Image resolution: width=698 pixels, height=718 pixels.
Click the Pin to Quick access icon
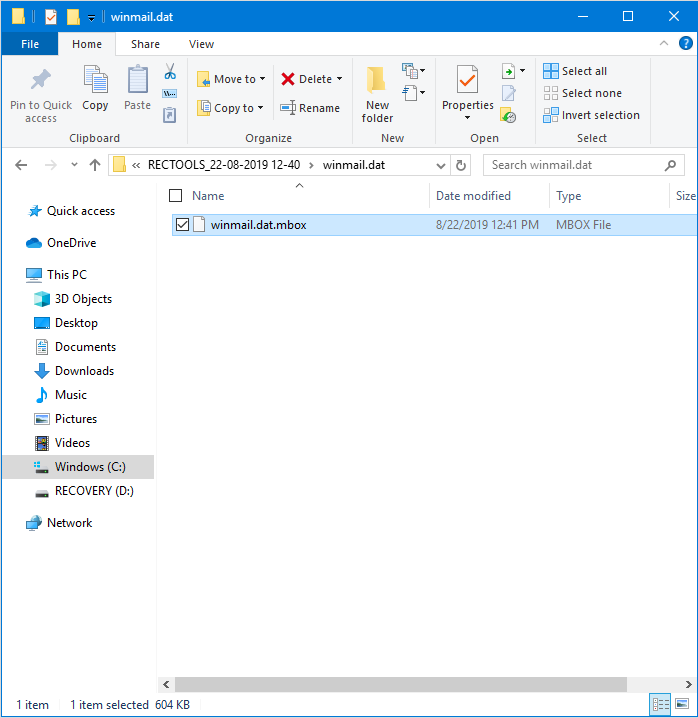click(x=41, y=79)
